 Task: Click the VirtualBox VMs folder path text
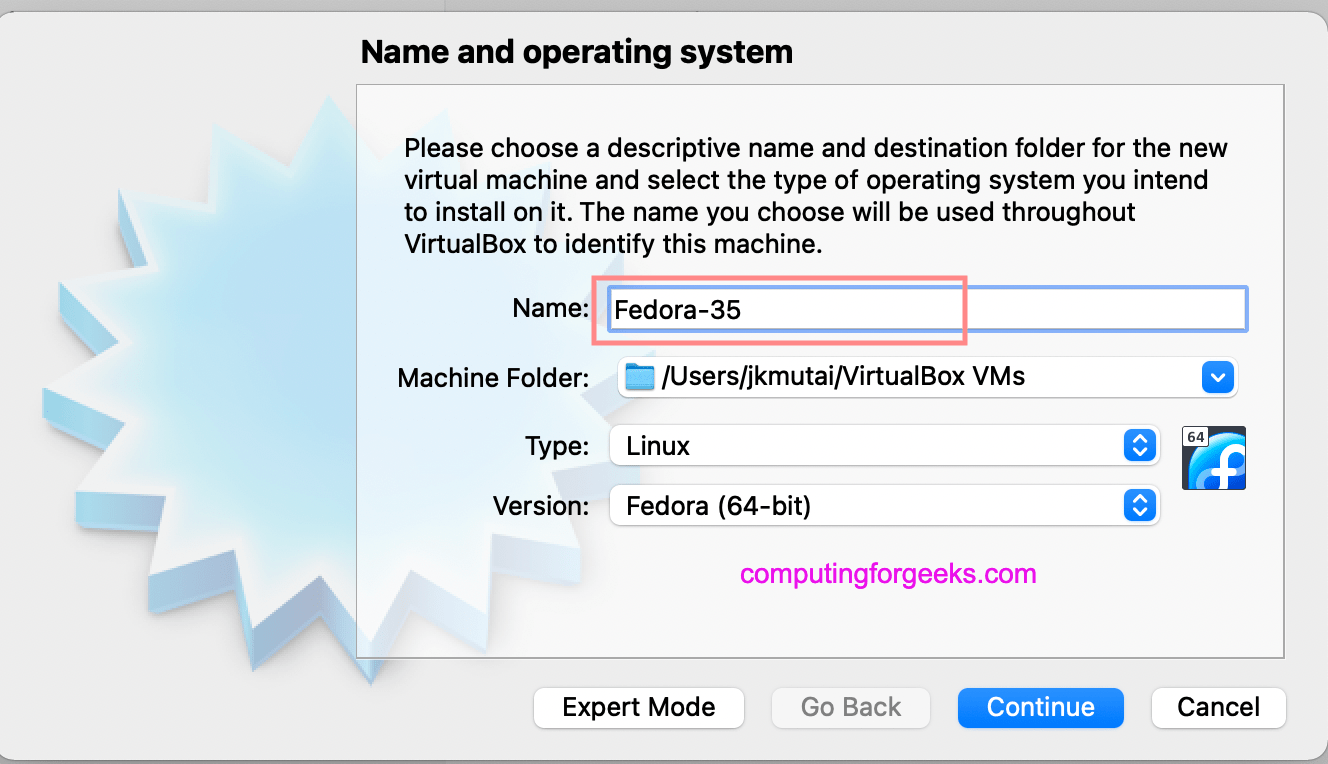pyautogui.click(x=840, y=377)
